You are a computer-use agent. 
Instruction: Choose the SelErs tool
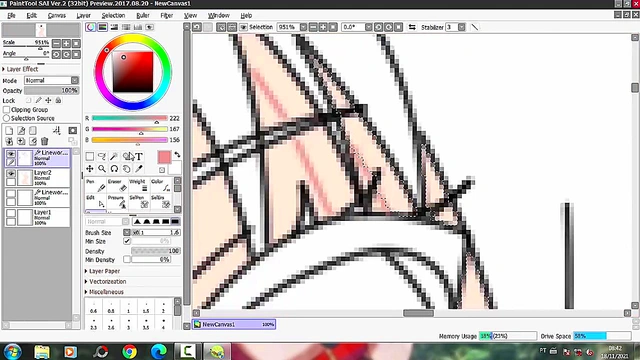coord(160,201)
